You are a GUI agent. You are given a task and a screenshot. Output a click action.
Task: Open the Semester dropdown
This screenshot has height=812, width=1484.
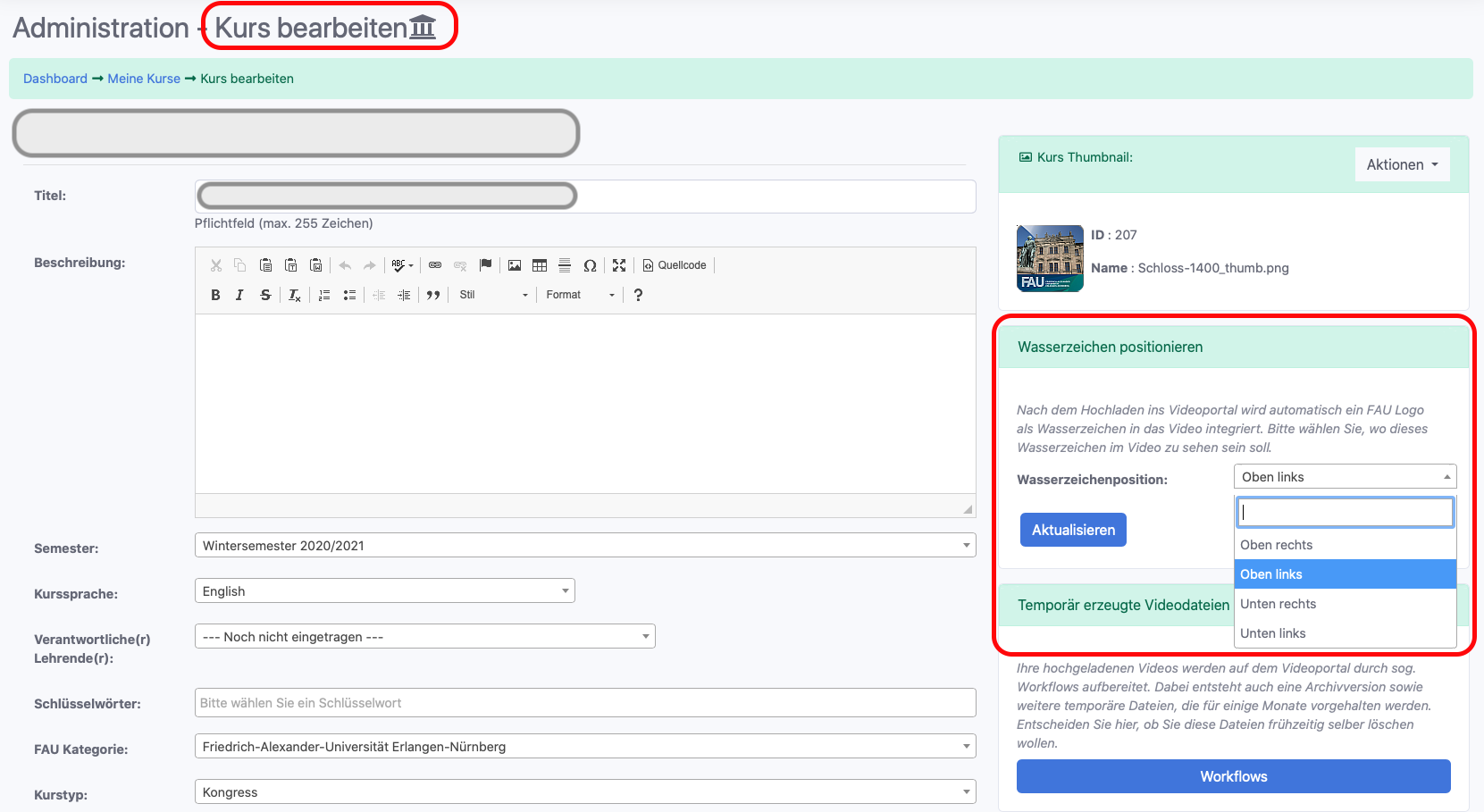pos(584,546)
